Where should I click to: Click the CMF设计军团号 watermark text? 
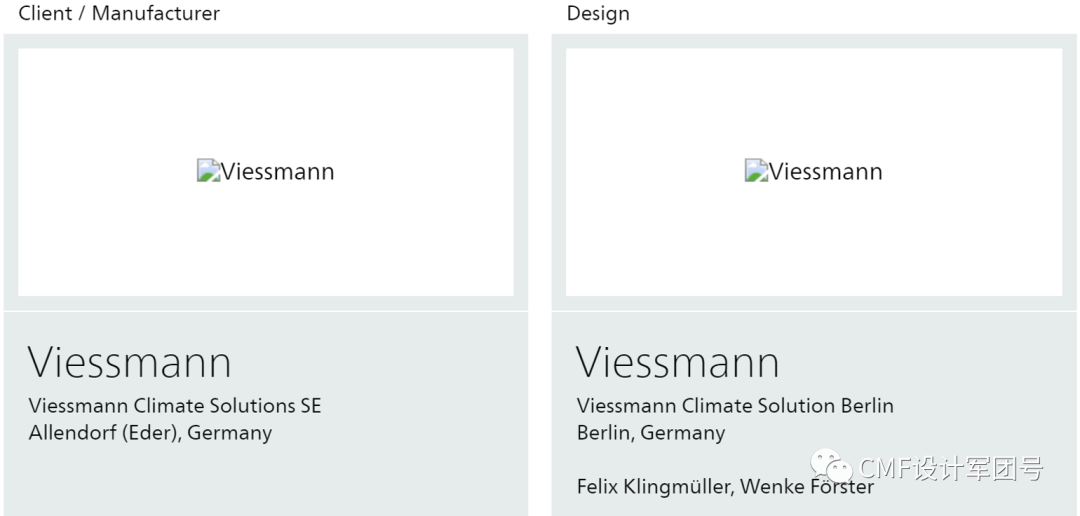[x=950, y=468]
